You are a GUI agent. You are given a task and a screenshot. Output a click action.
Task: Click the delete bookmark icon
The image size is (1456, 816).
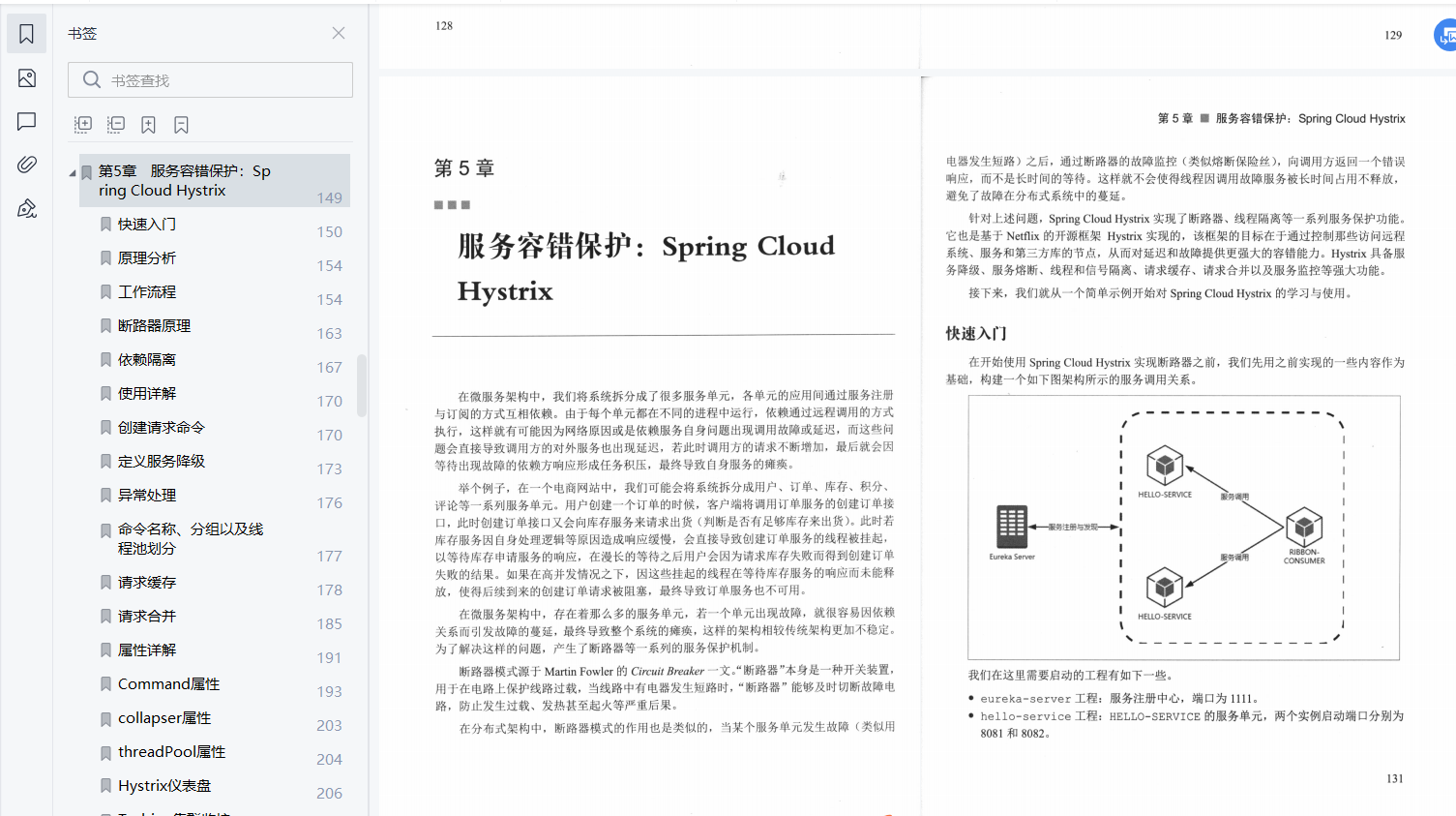[181, 125]
